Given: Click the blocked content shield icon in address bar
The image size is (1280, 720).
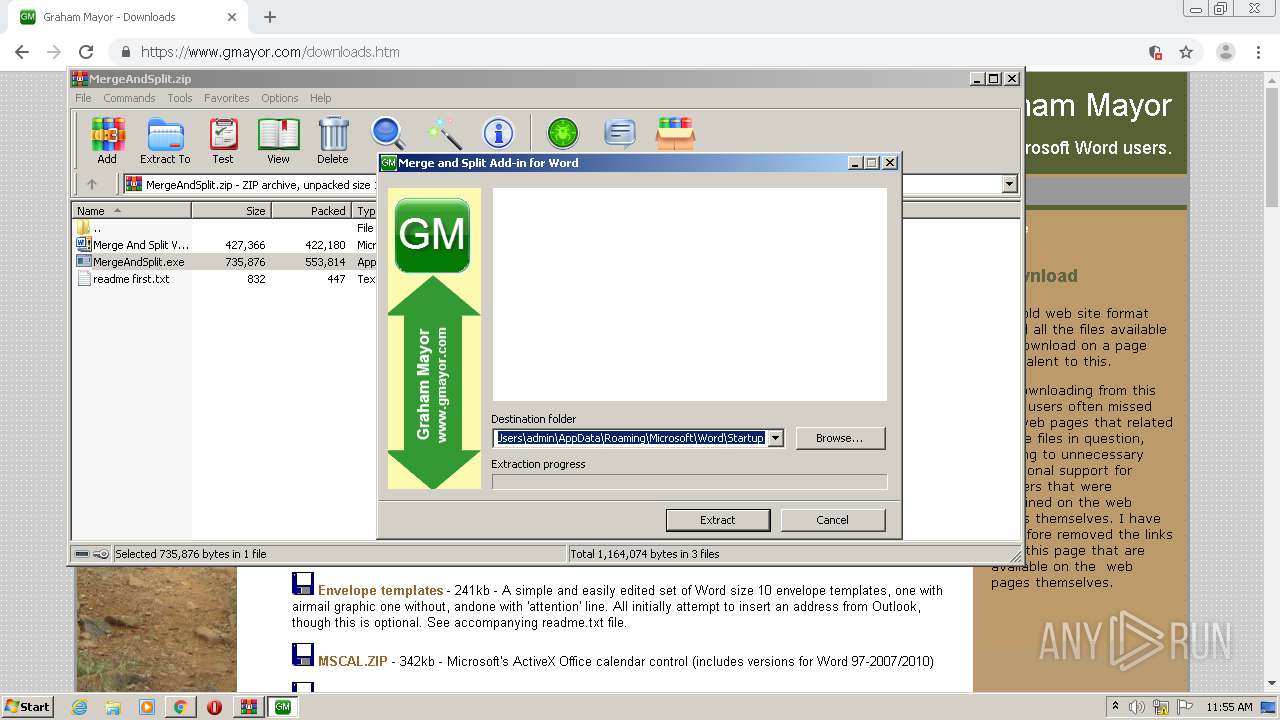Looking at the screenshot, I should [x=1155, y=52].
